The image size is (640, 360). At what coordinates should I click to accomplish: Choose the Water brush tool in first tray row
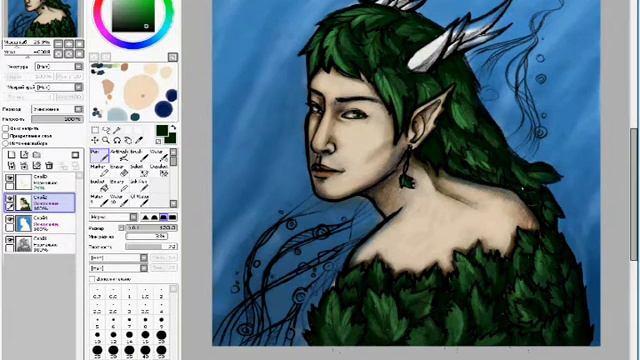(x=159, y=156)
